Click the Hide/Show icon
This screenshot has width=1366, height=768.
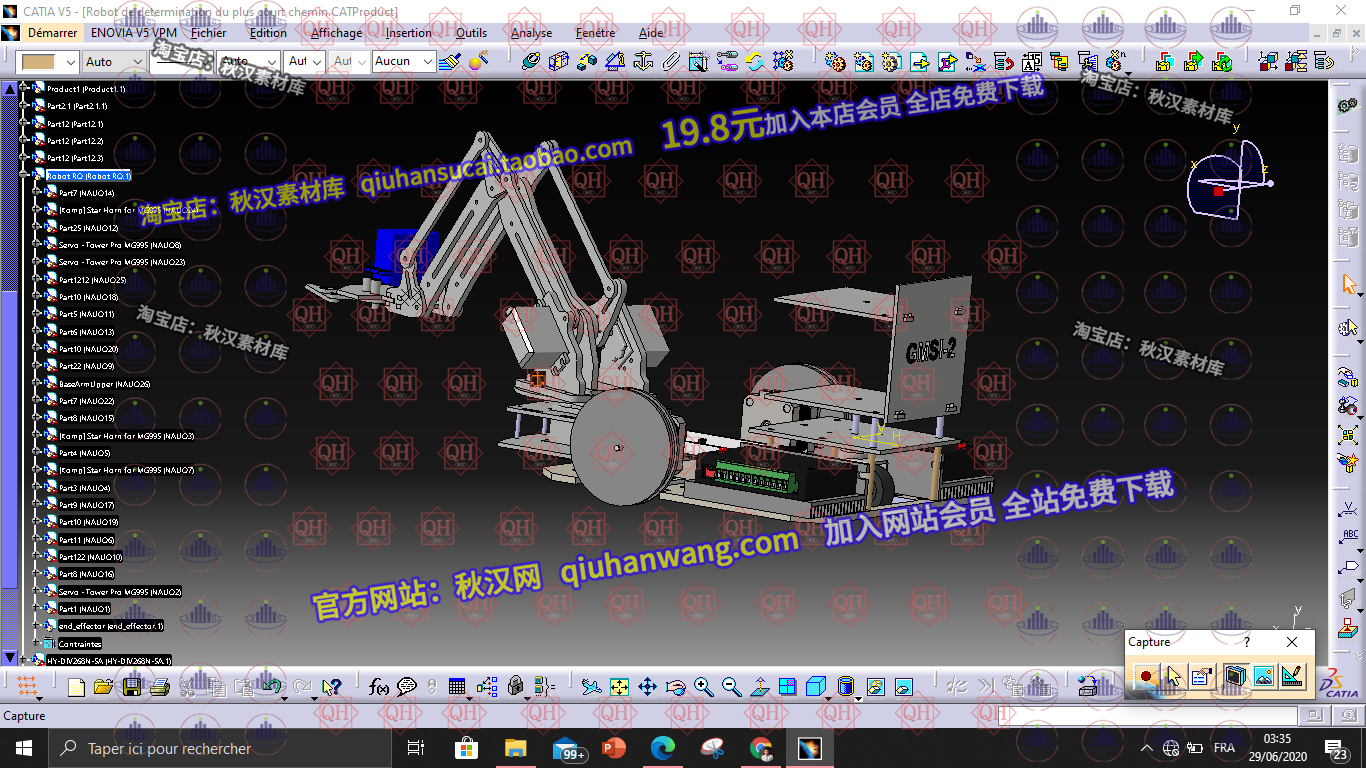click(x=875, y=687)
